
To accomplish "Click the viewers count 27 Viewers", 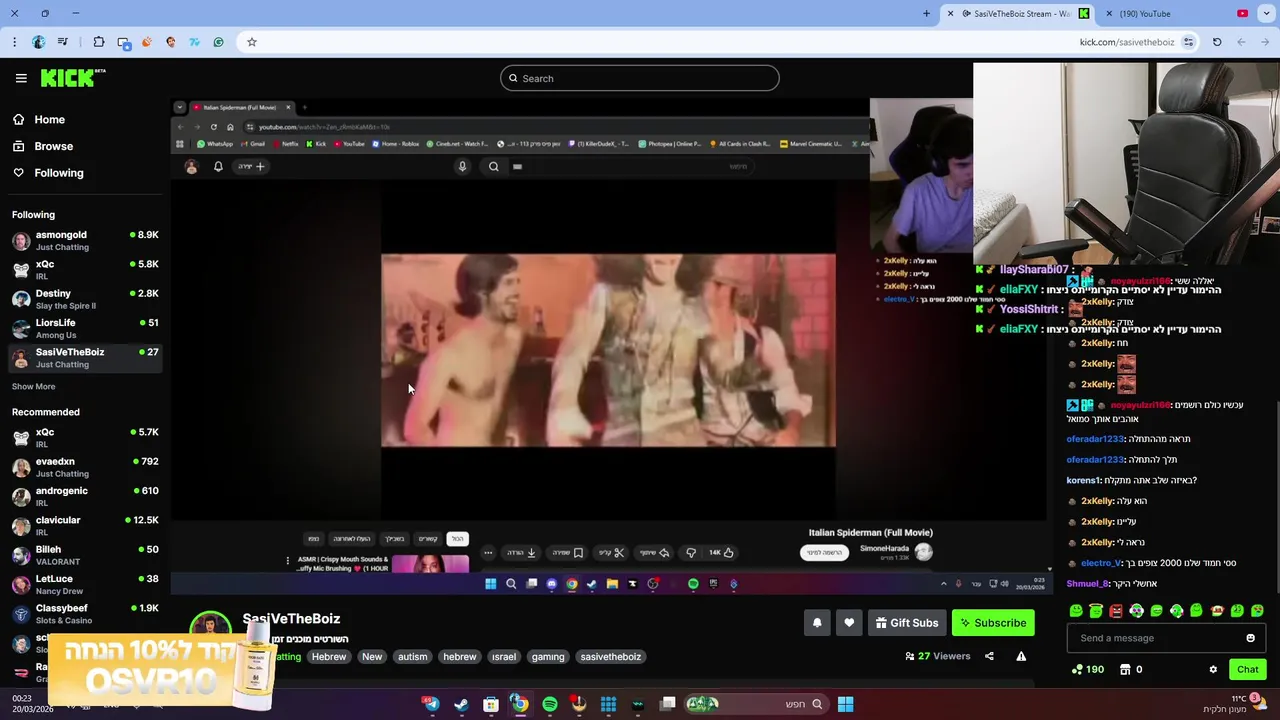I will pyautogui.click(x=938, y=656).
